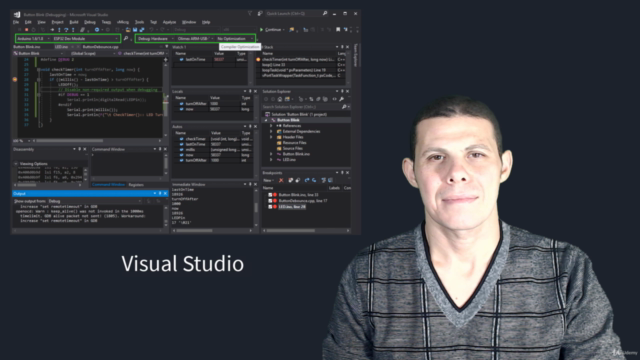Close the Immediate Window panel
Viewport: 640px width, 360px height.
click(256, 184)
